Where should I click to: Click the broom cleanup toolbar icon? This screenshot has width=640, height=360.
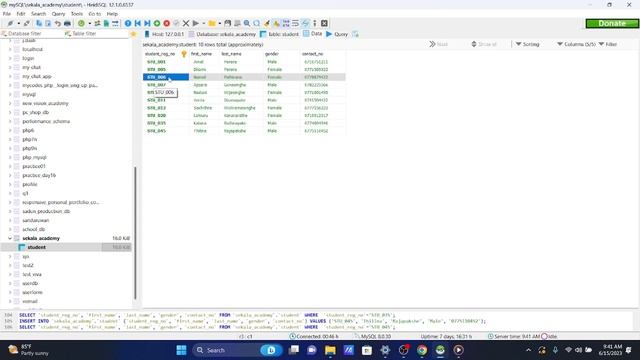click(x=267, y=23)
